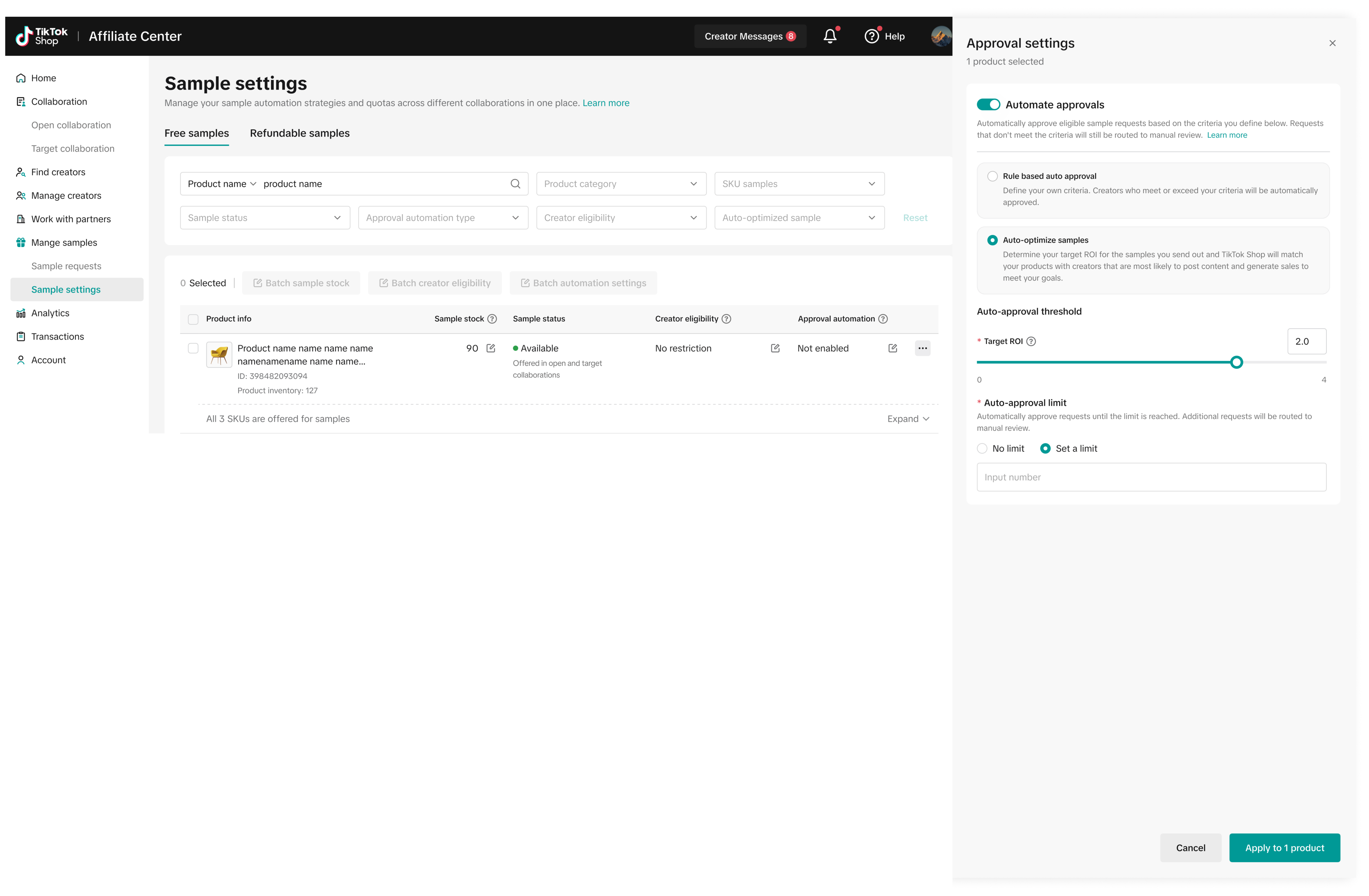Image resolution: width=1369 pixels, height=896 pixels.
Task: Click the Work with partners icon
Action: pos(21,219)
